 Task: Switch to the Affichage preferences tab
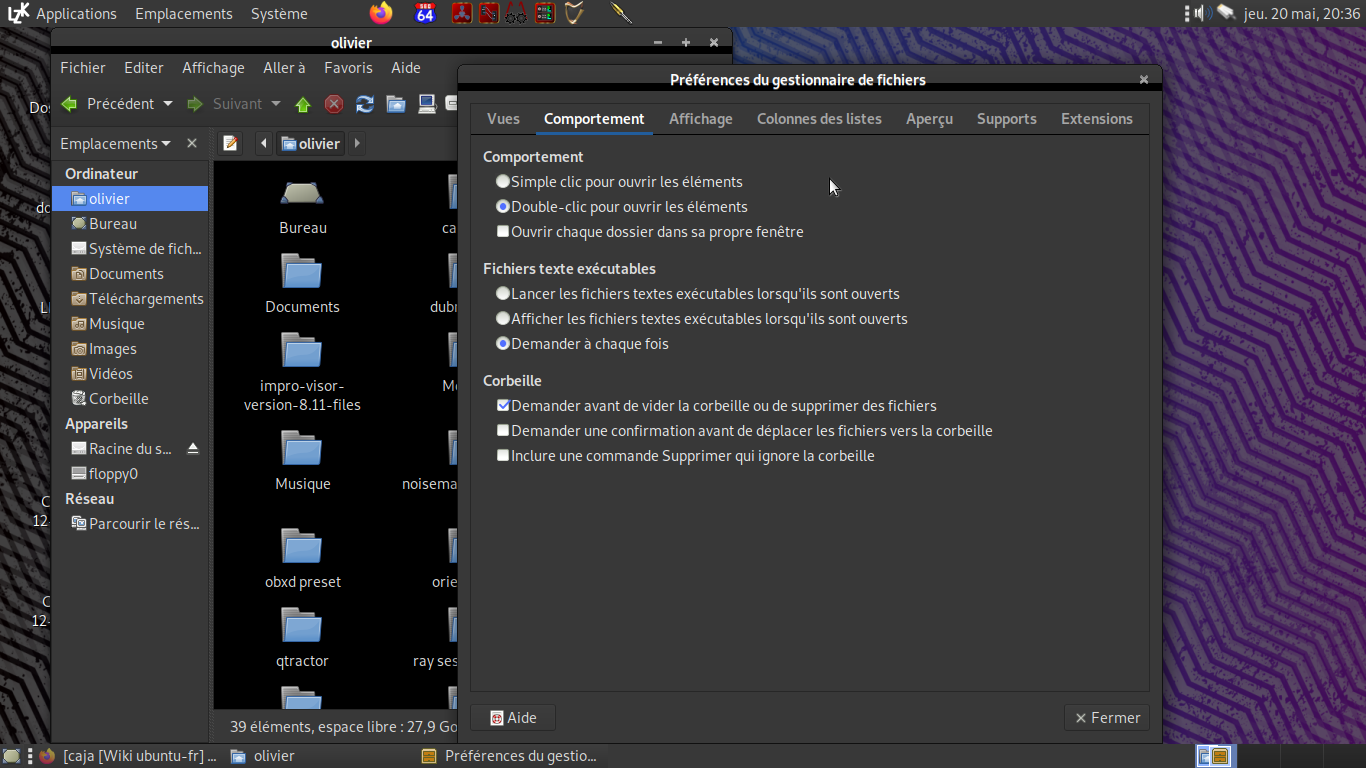tap(701, 119)
